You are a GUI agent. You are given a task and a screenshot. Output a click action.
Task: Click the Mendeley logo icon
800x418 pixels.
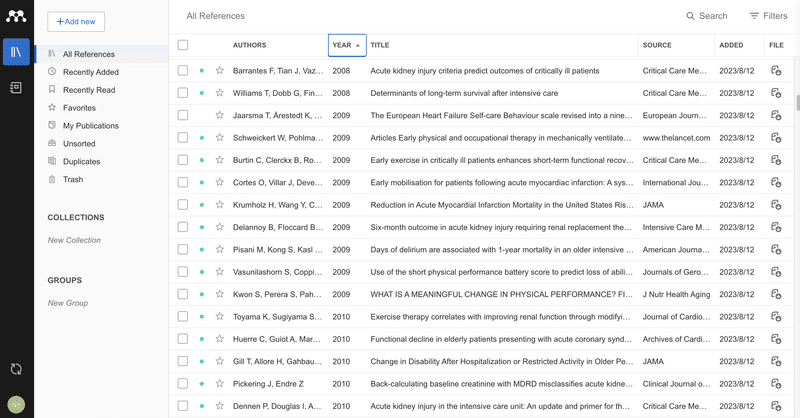click(16, 16)
